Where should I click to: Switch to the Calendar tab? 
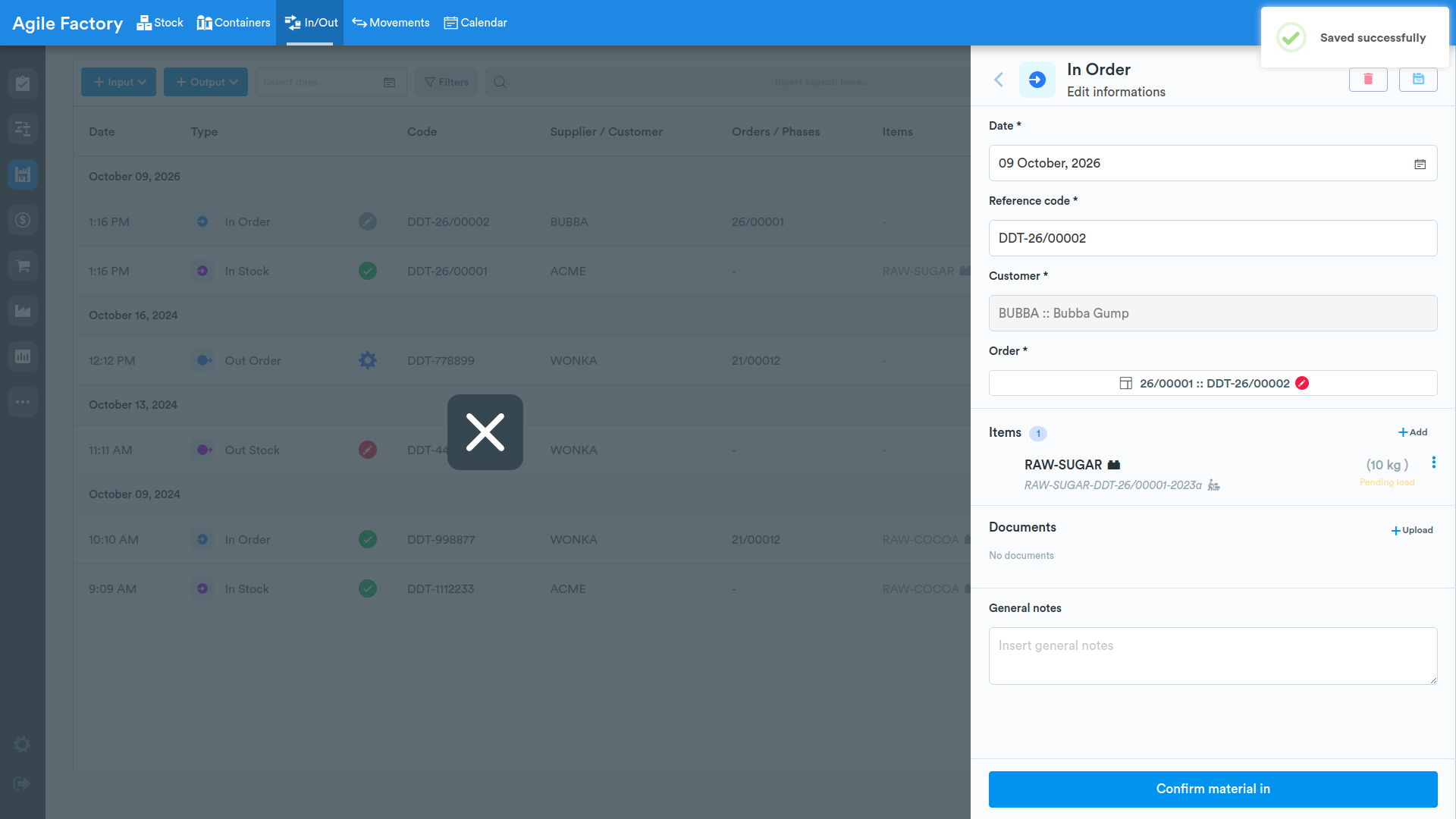click(475, 23)
